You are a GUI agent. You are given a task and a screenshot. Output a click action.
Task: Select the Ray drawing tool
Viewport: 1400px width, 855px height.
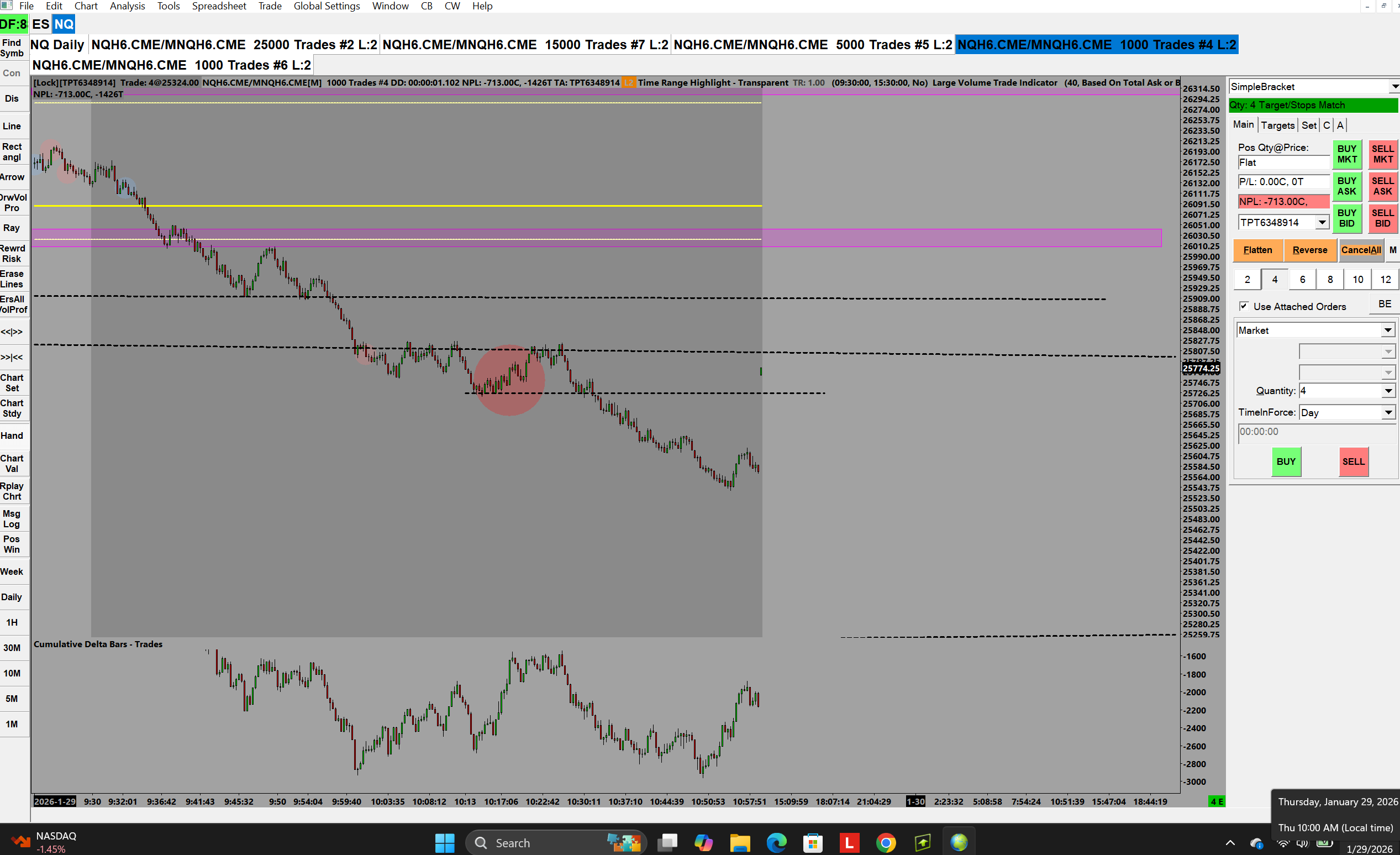point(12,228)
